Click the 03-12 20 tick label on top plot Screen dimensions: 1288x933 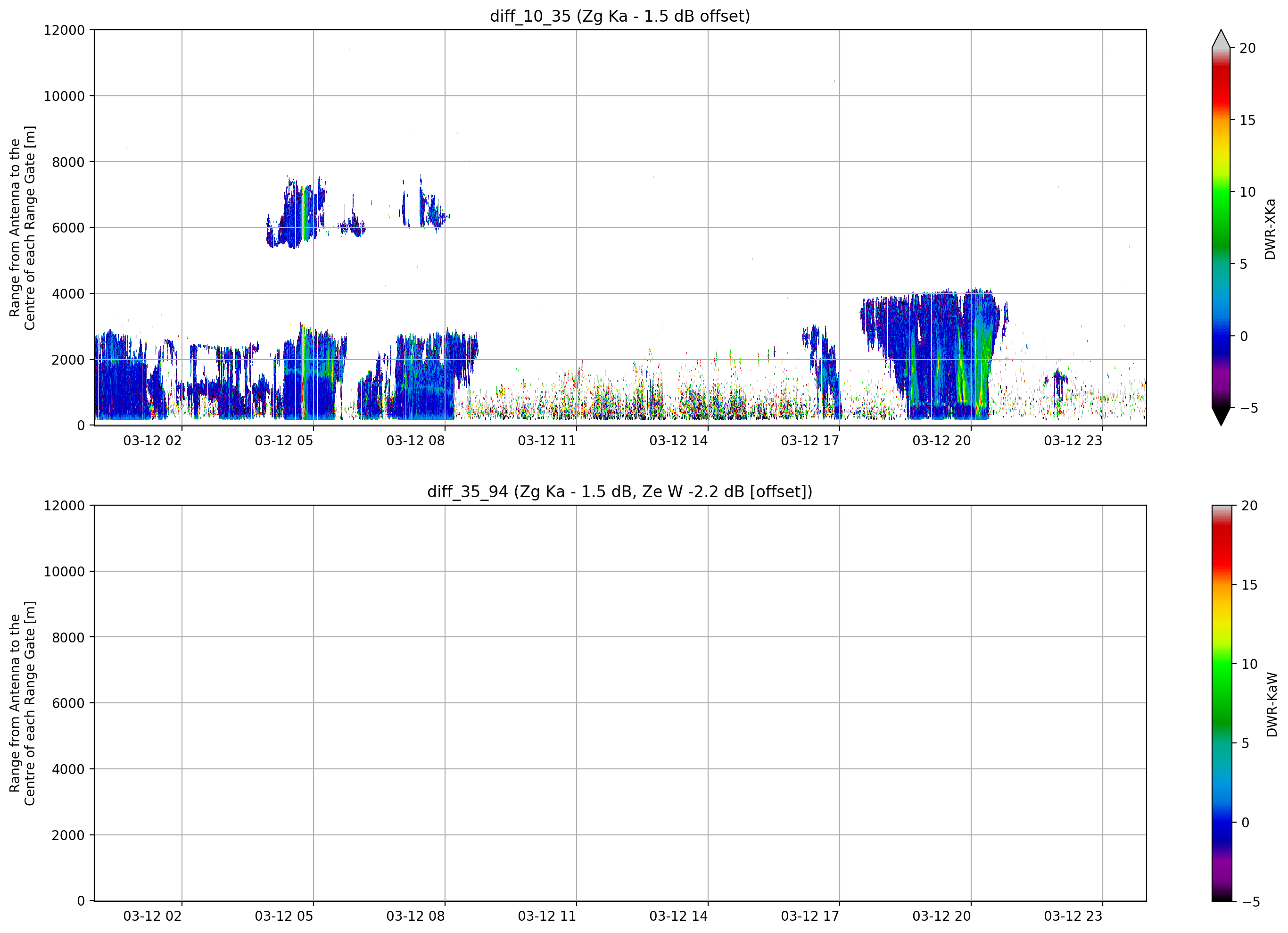(x=941, y=441)
